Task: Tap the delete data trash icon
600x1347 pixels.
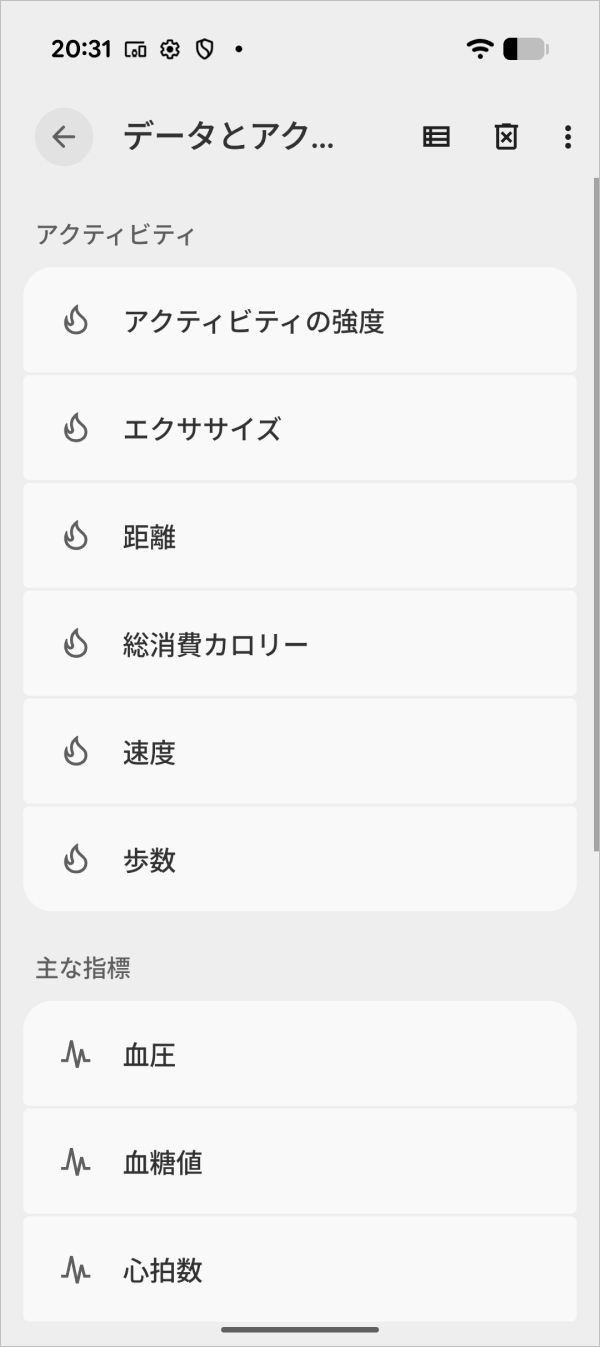Action: click(507, 137)
